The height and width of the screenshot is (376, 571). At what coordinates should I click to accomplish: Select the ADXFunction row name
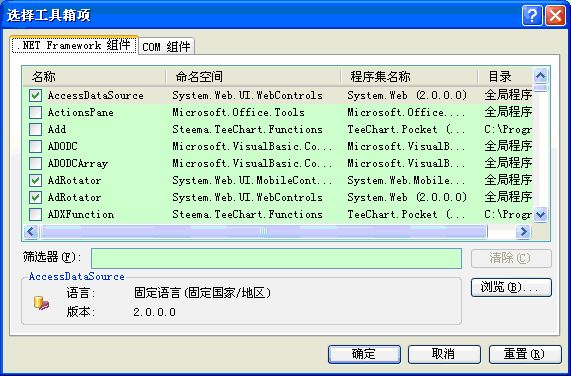[80, 214]
